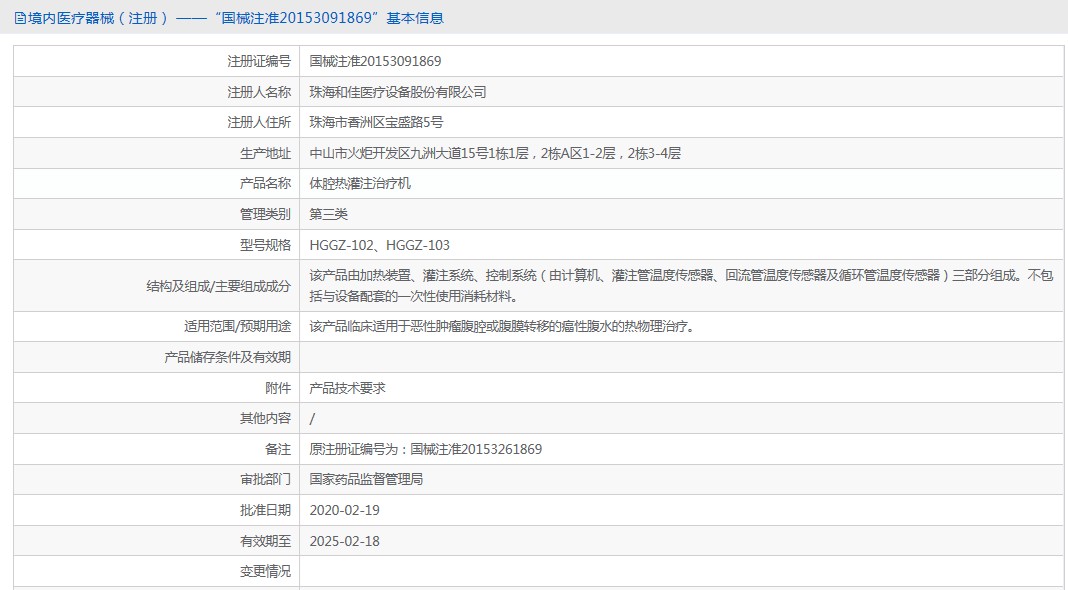The image size is (1068, 590).
Task: Click the 变更情况 label
Action: 266,572
